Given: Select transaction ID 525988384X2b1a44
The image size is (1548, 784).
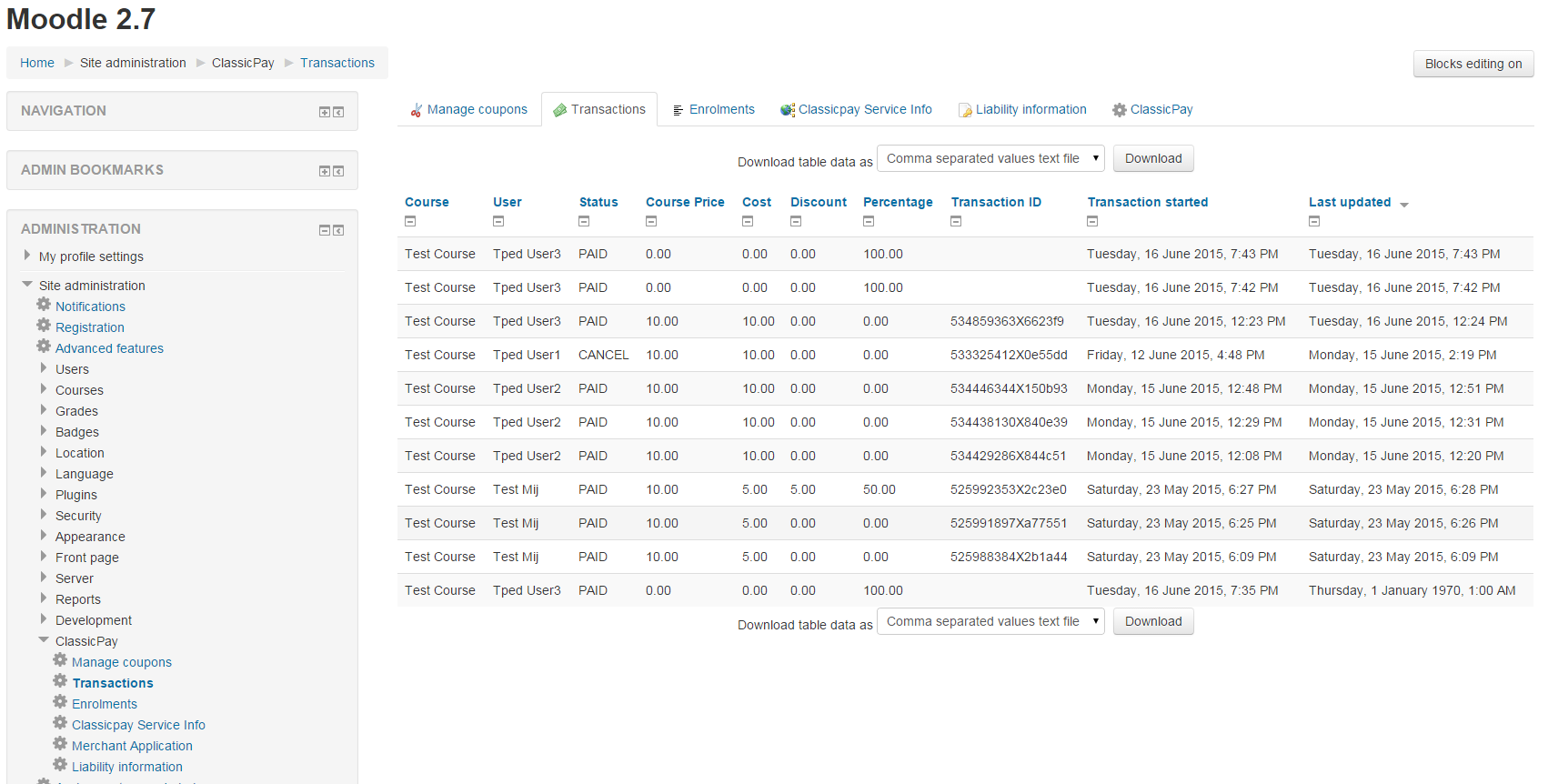Looking at the screenshot, I should click(1009, 557).
